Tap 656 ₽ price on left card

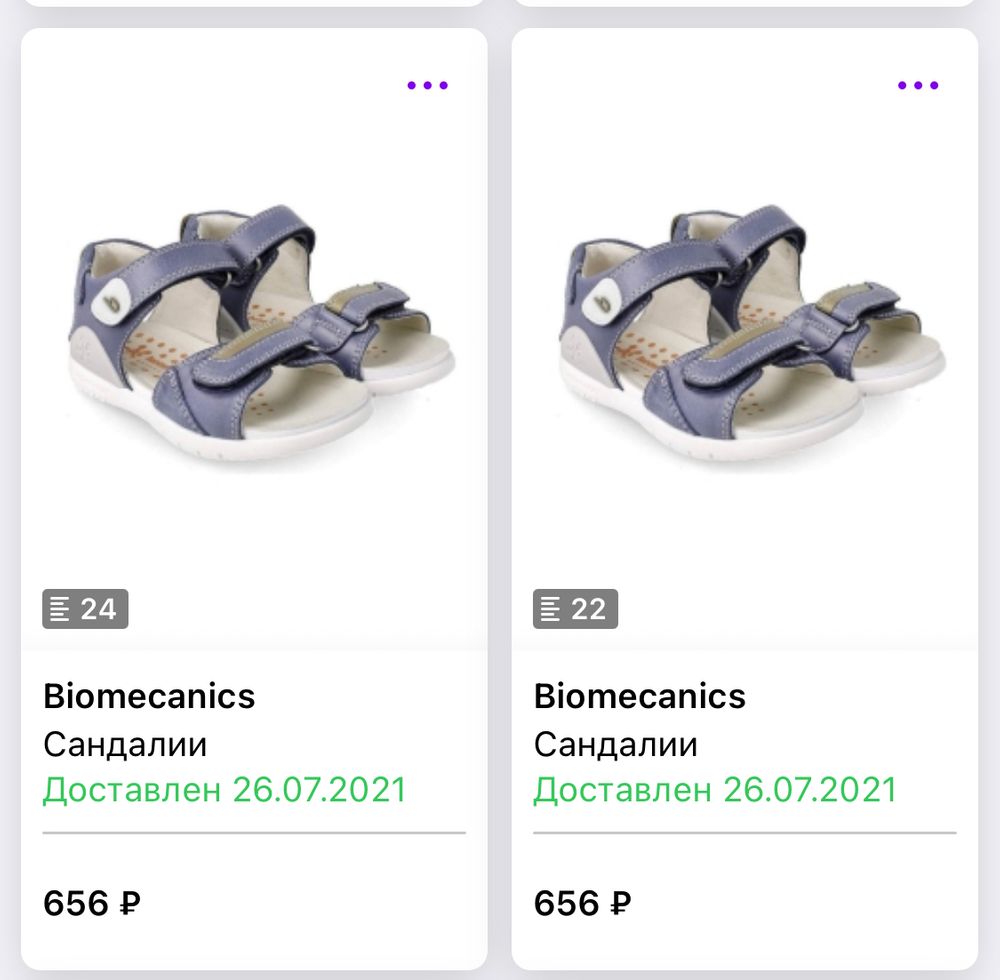(92, 903)
